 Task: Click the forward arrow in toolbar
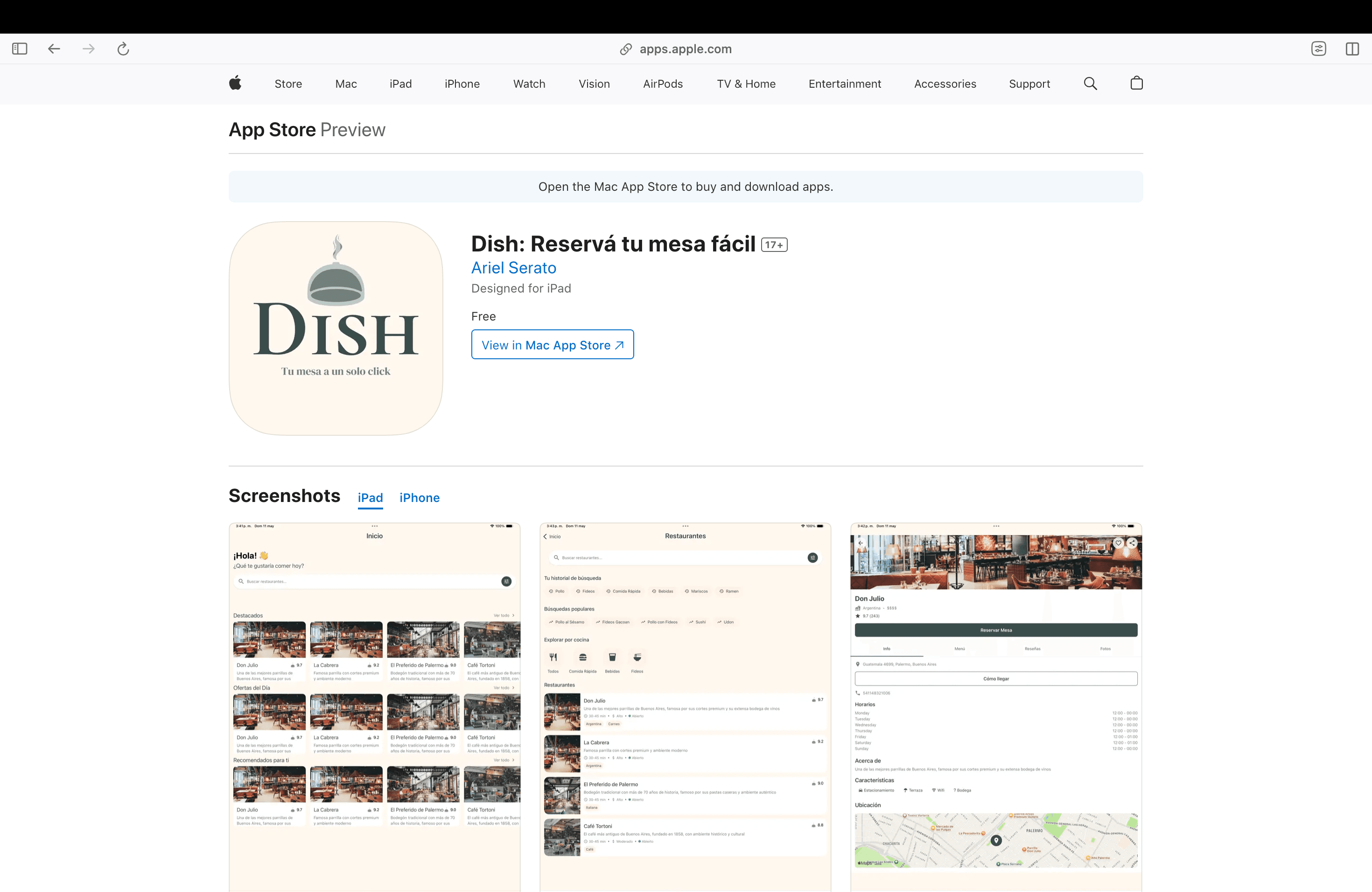88,49
